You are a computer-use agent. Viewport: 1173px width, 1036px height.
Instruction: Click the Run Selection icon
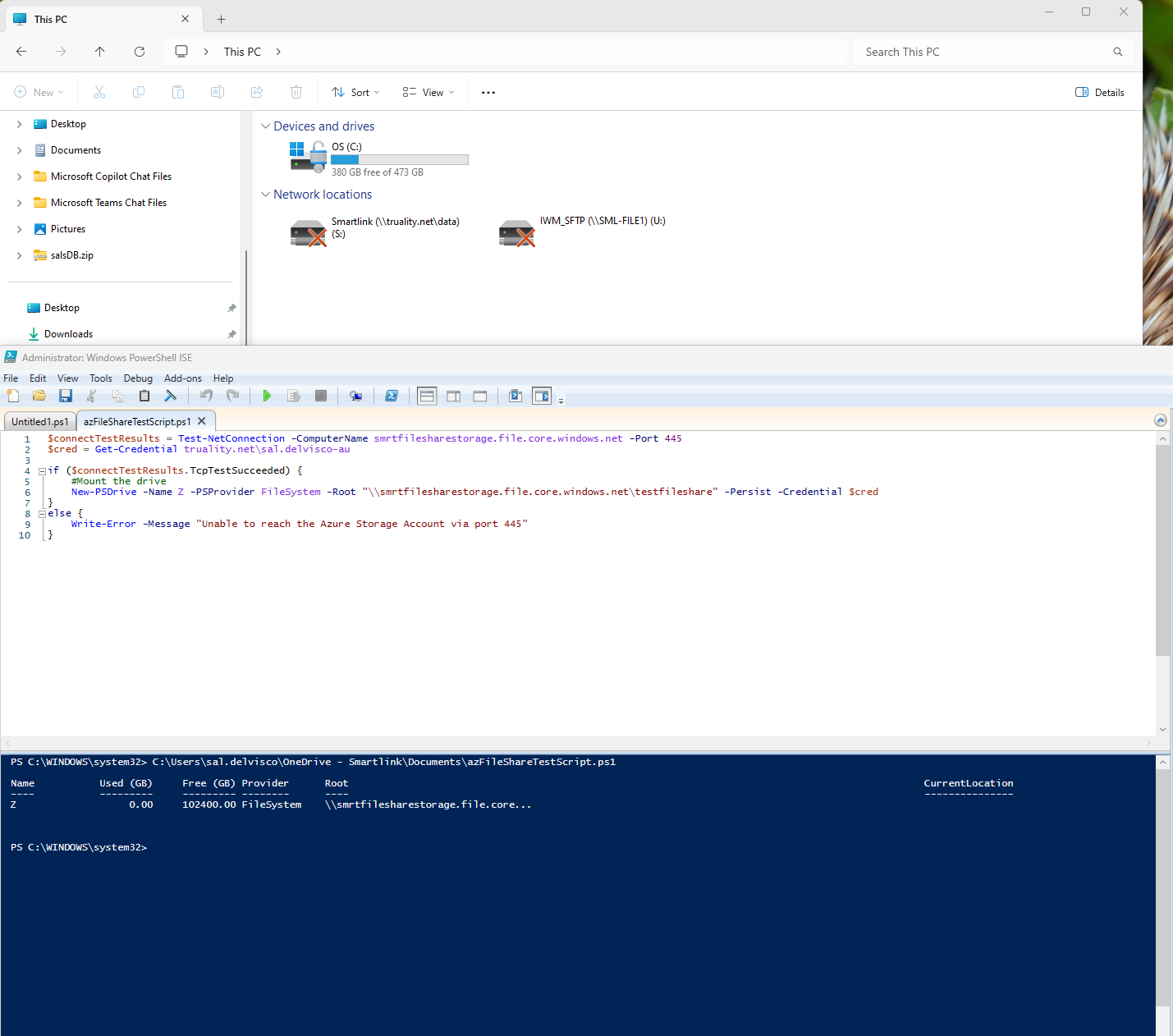[294, 396]
